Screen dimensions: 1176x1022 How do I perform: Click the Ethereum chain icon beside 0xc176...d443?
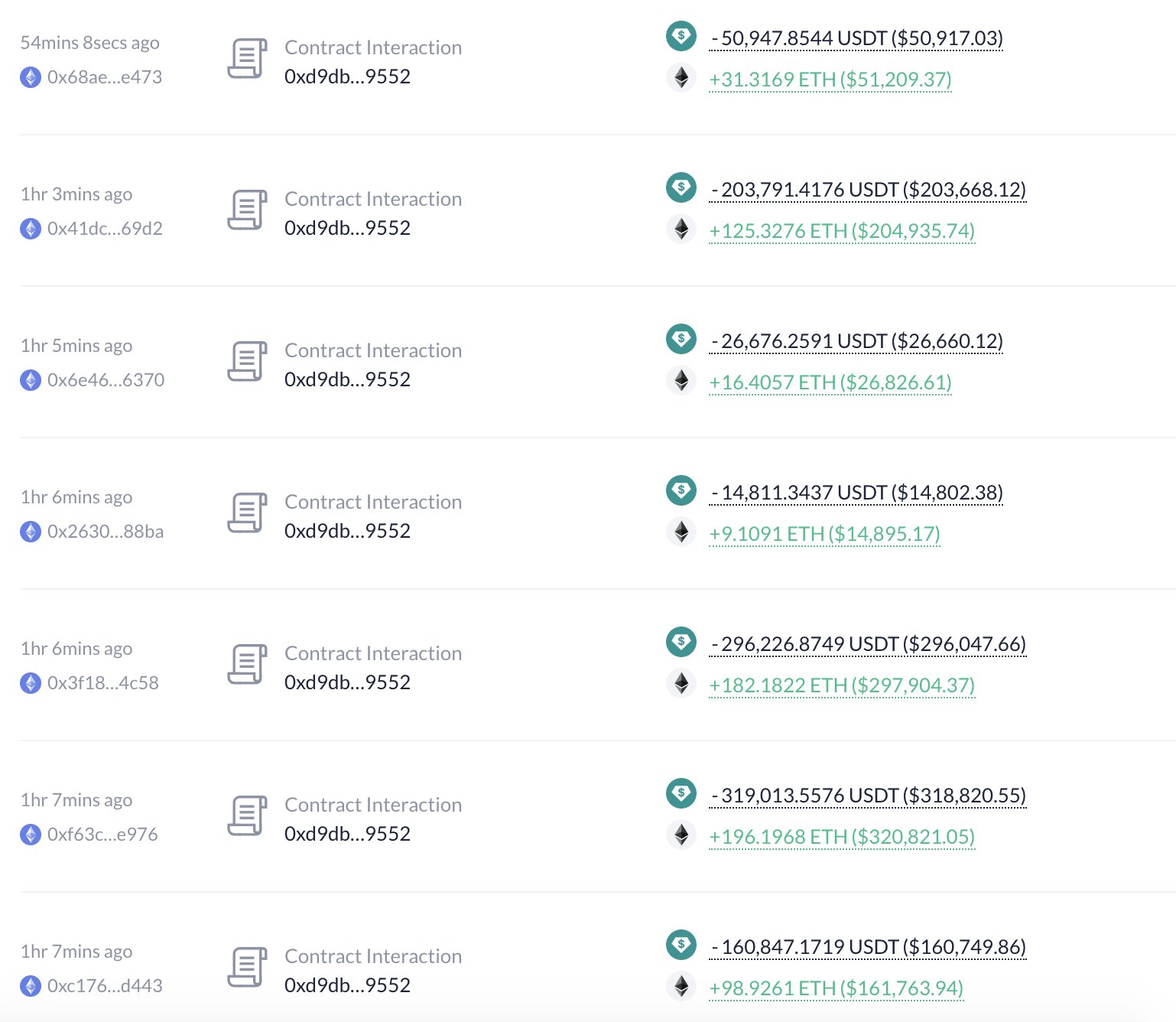point(31,986)
